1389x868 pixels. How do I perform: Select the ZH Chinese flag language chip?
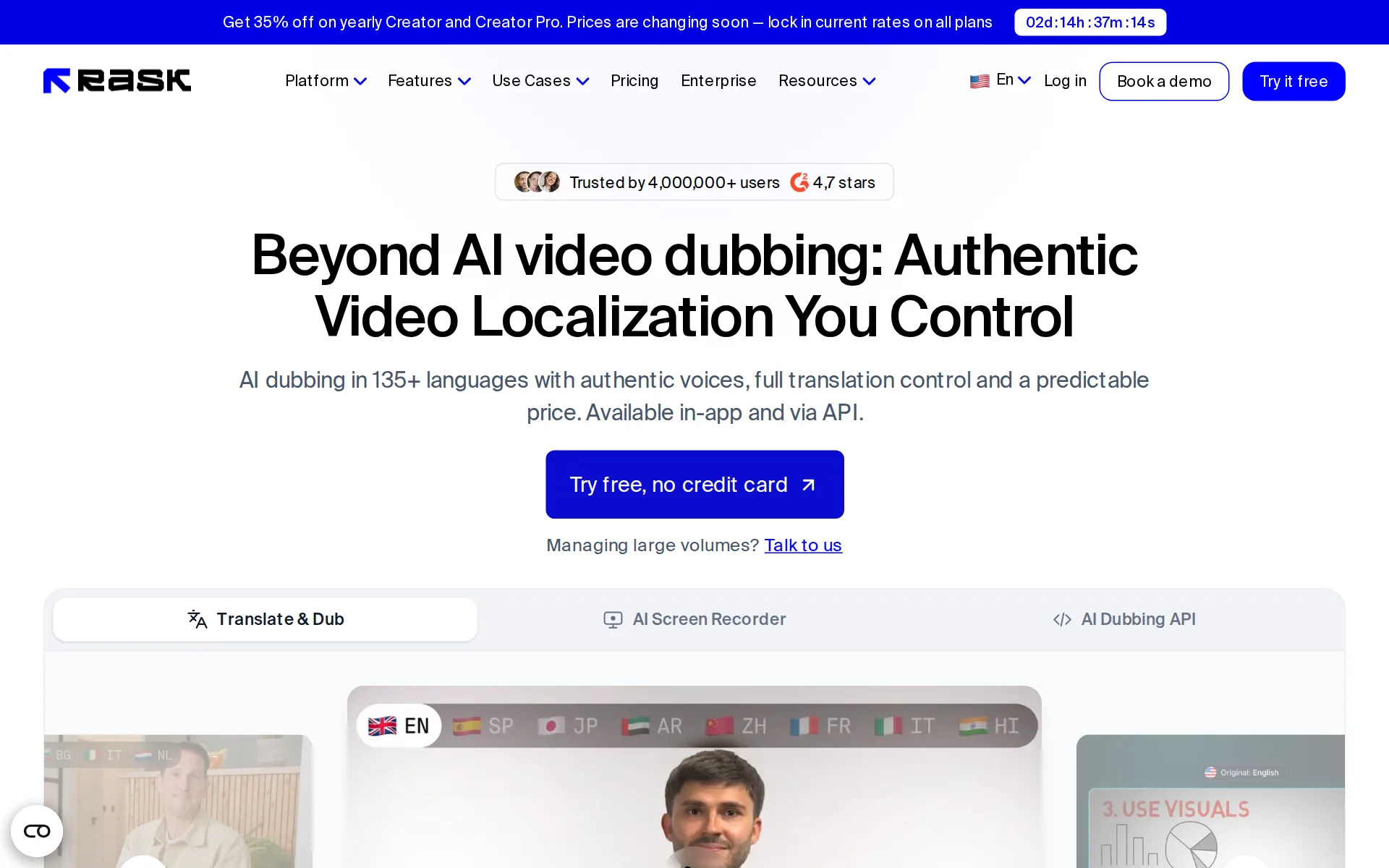tap(736, 726)
